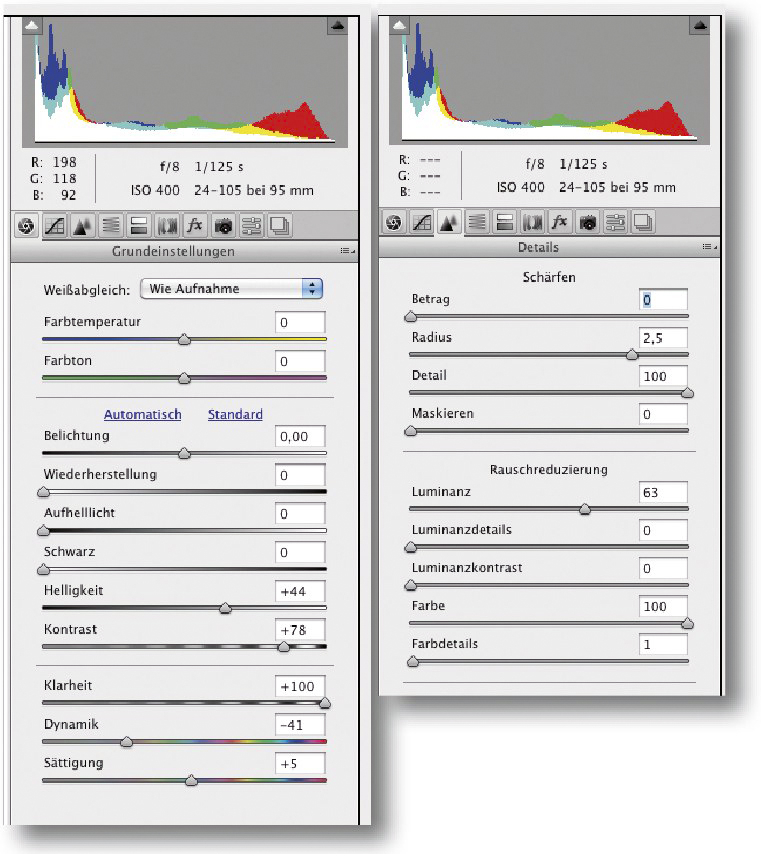Click the Sättigung slider handle

point(191,781)
